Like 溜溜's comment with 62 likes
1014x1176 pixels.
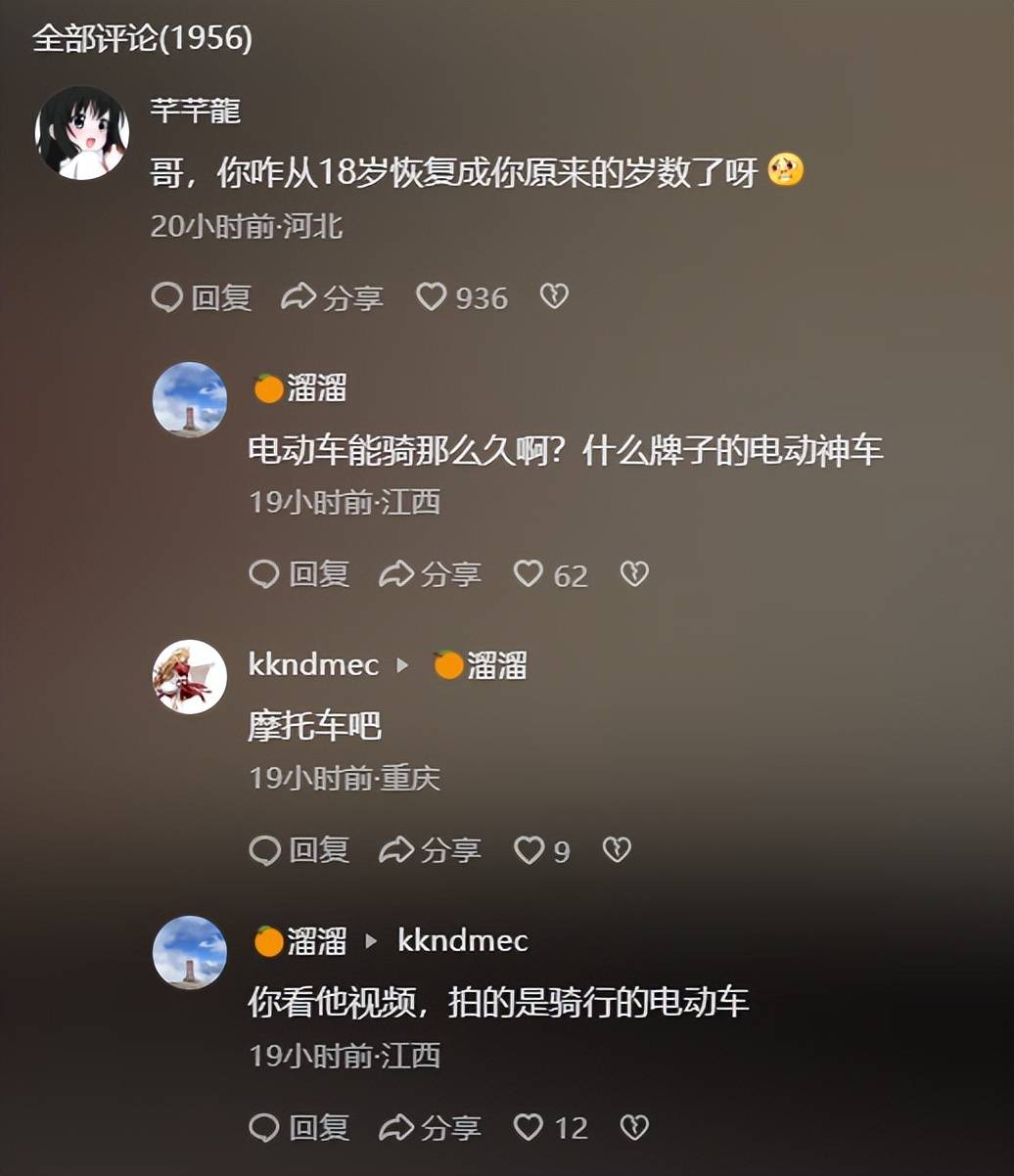(x=551, y=574)
